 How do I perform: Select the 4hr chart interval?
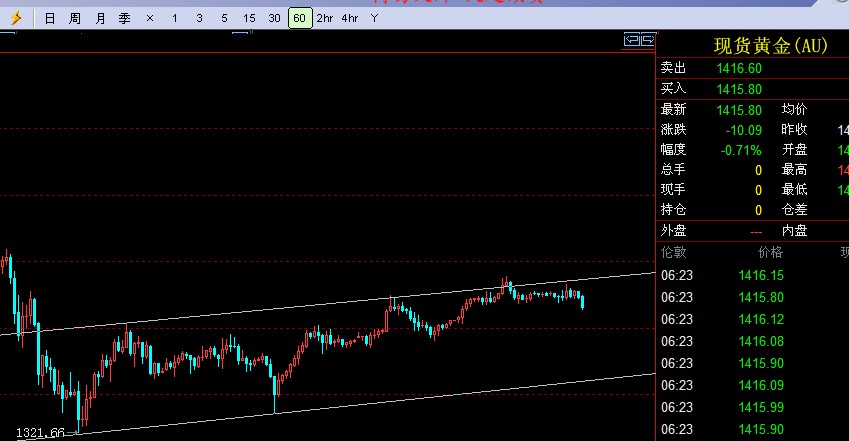coord(350,18)
